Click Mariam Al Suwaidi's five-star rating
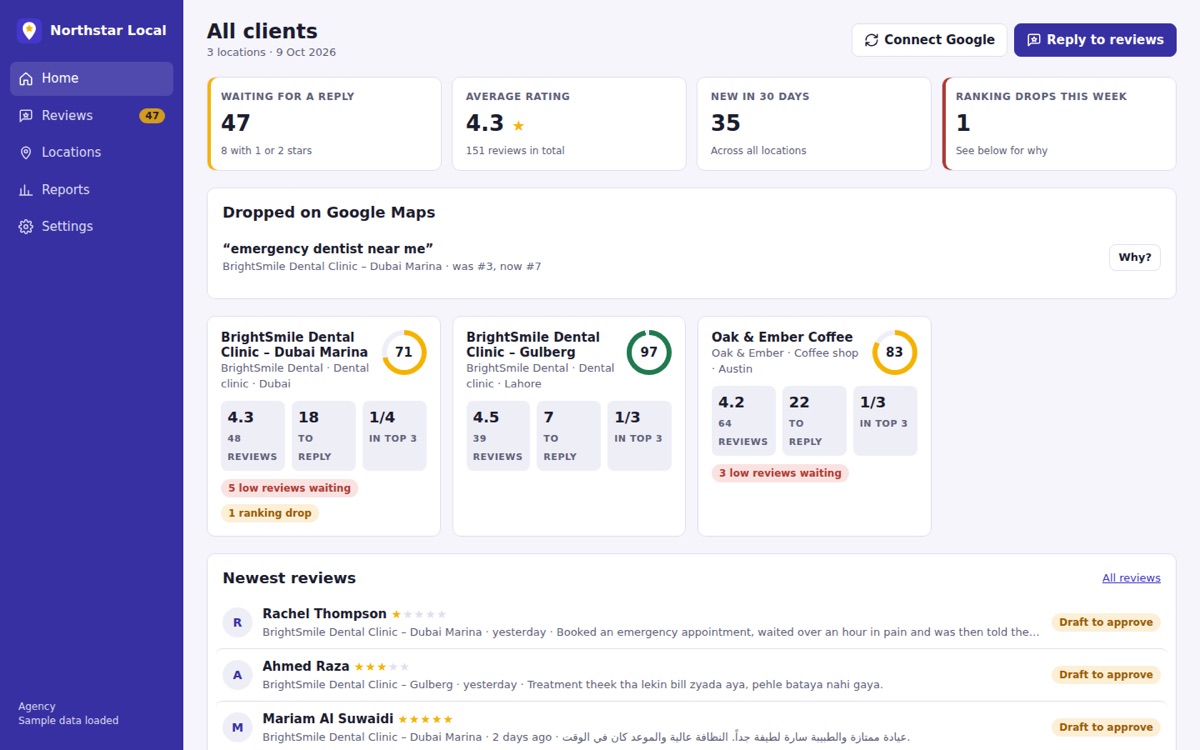The width and height of the screenshot is (1200, 750). point(426,719)
